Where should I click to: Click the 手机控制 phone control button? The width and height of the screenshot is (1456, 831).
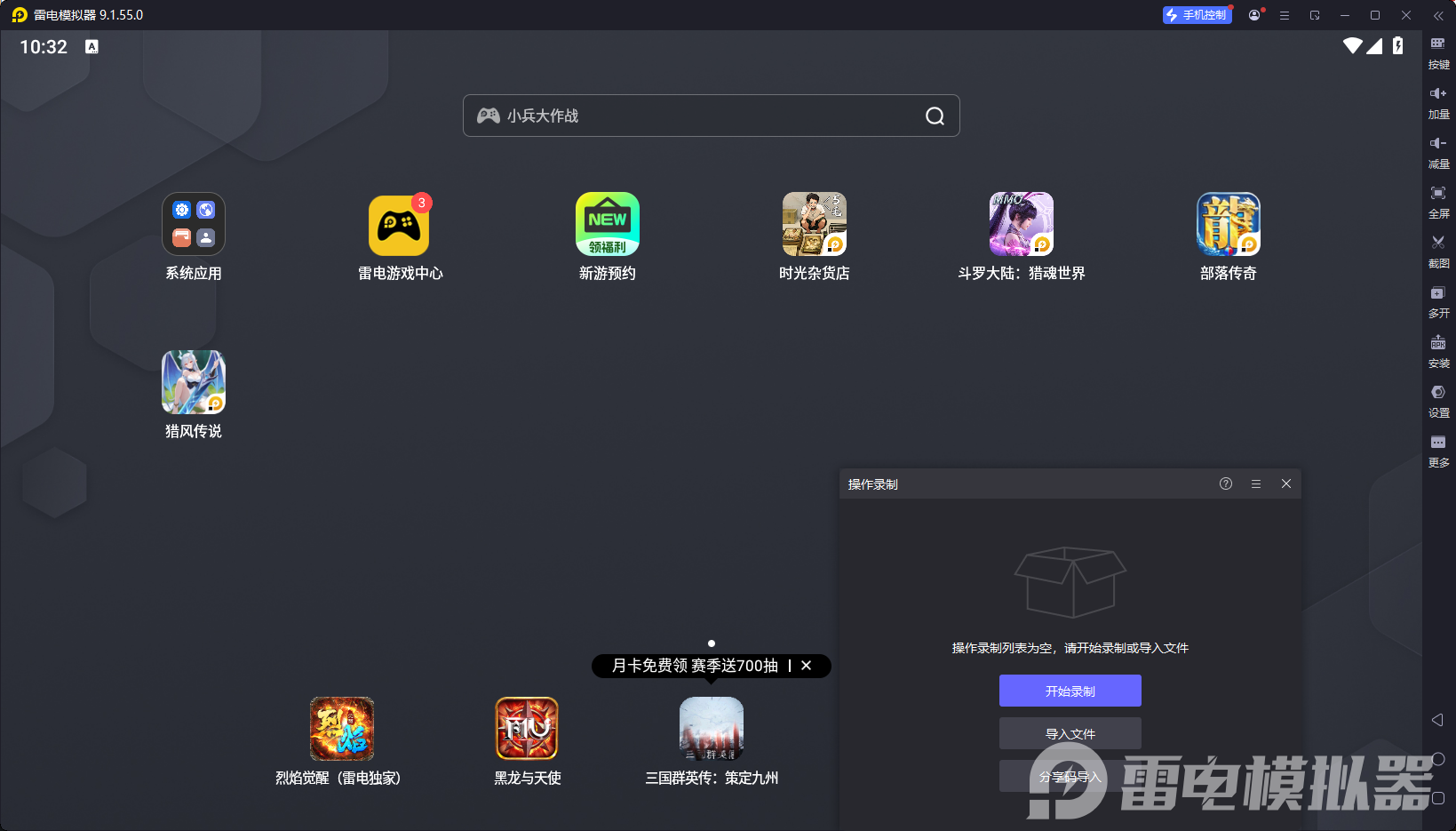[x=1197, y=15]
